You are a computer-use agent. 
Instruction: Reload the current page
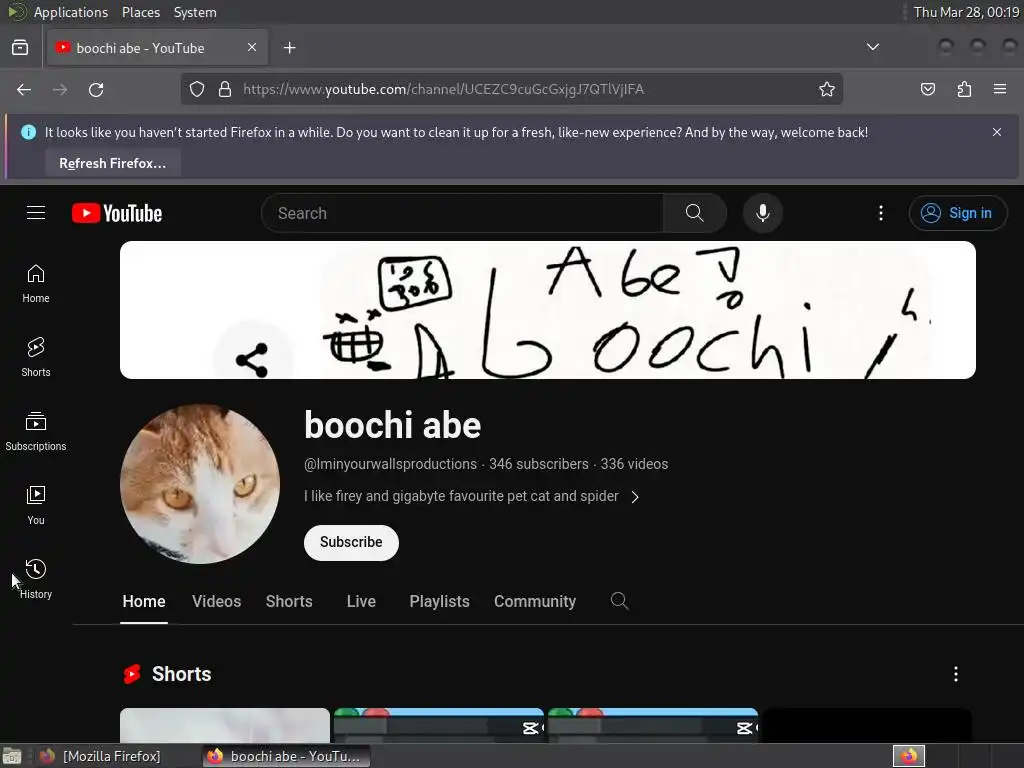pyautogui.click(x=97, y=89)
